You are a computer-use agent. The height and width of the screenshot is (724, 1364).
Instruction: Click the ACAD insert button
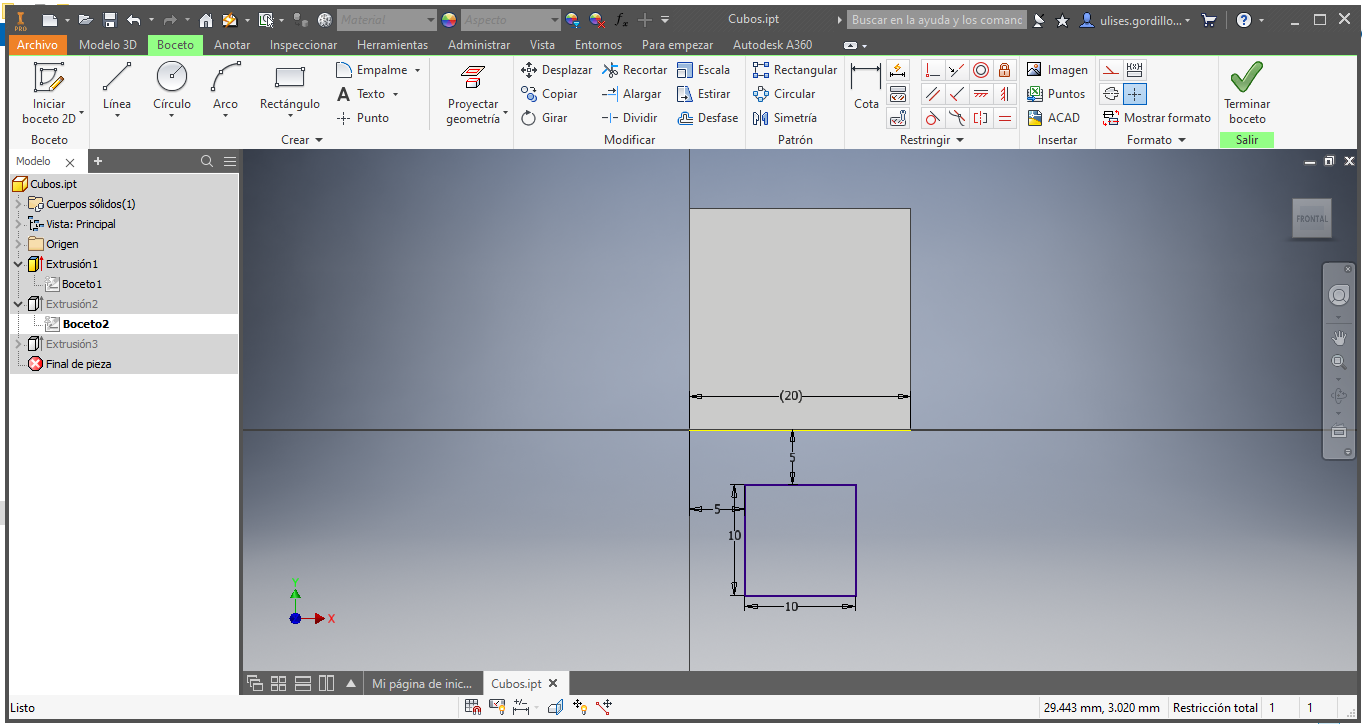click(1054, 118)
